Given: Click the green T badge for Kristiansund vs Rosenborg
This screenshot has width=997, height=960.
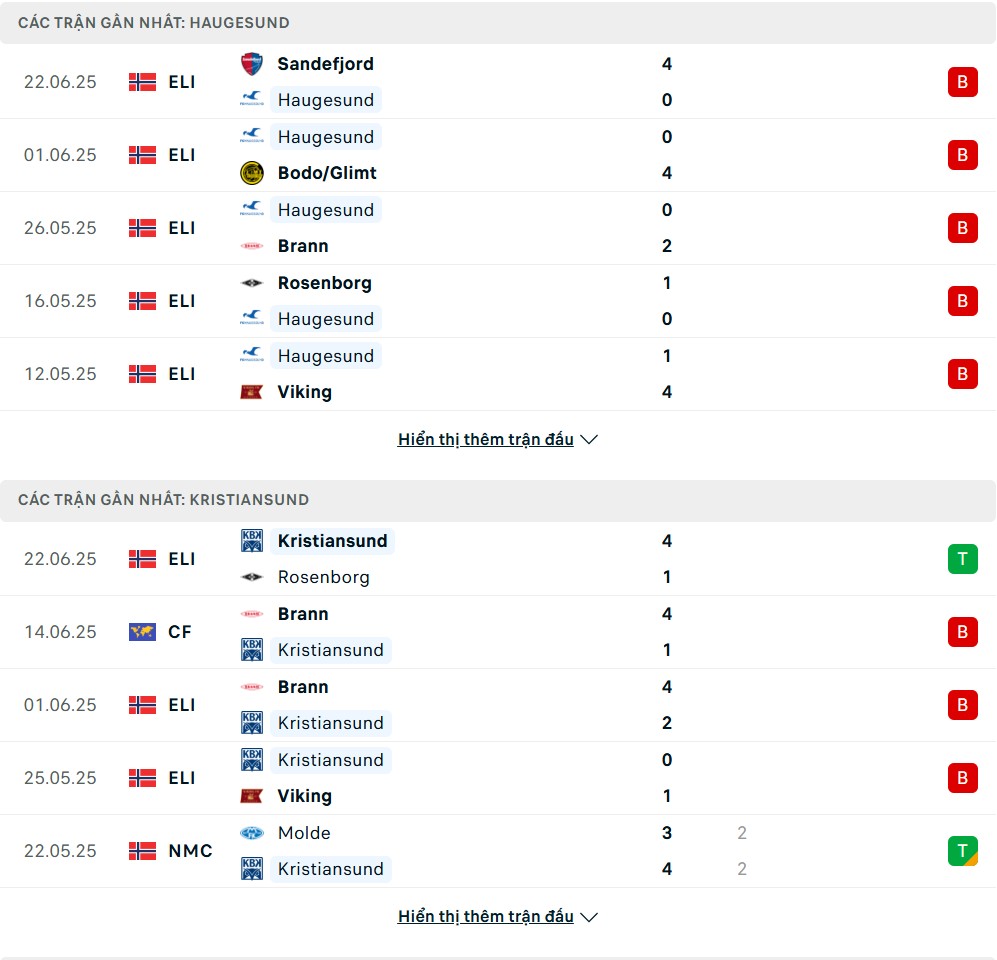Looking at the screenshot, I should 963,559.
